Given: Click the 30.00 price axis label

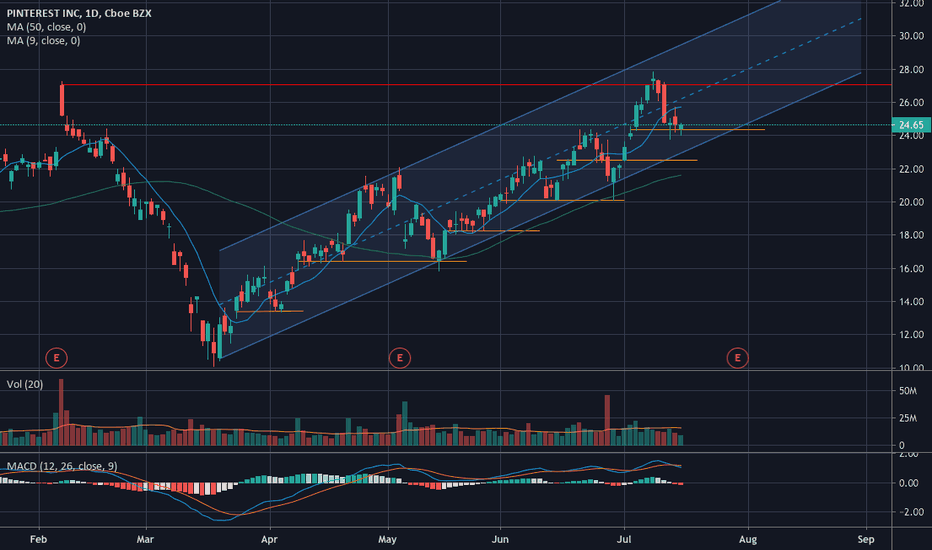Looking at the screenshot, I should [911, 36].
